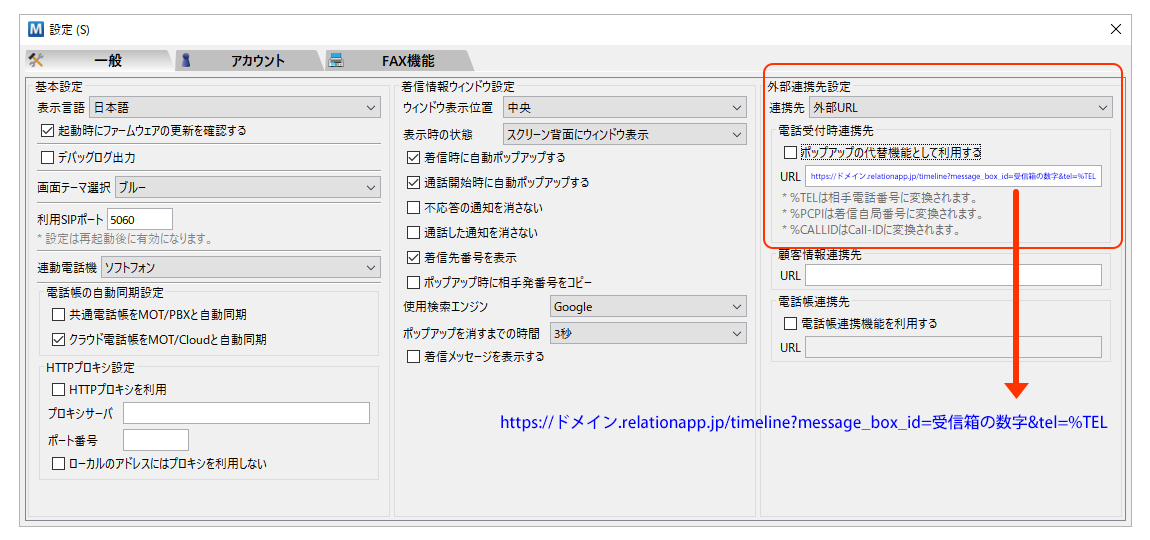Click the M application icon in title bar
This screenshot has height=540, width=1150.
pos(37,29)
